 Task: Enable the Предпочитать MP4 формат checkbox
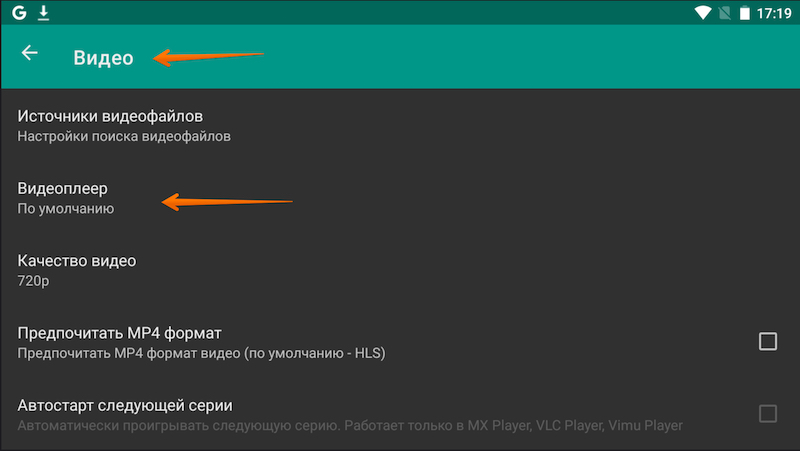pos(767,341)
